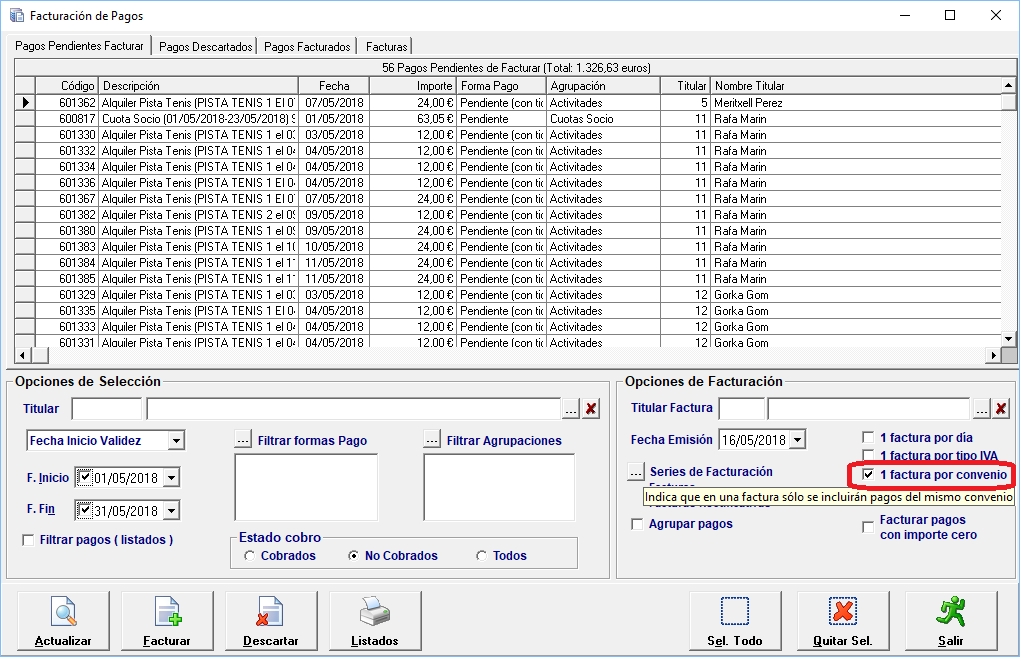Select Todos radio button
This screenshot has height=661, width=1021.
tap(481, 556)
